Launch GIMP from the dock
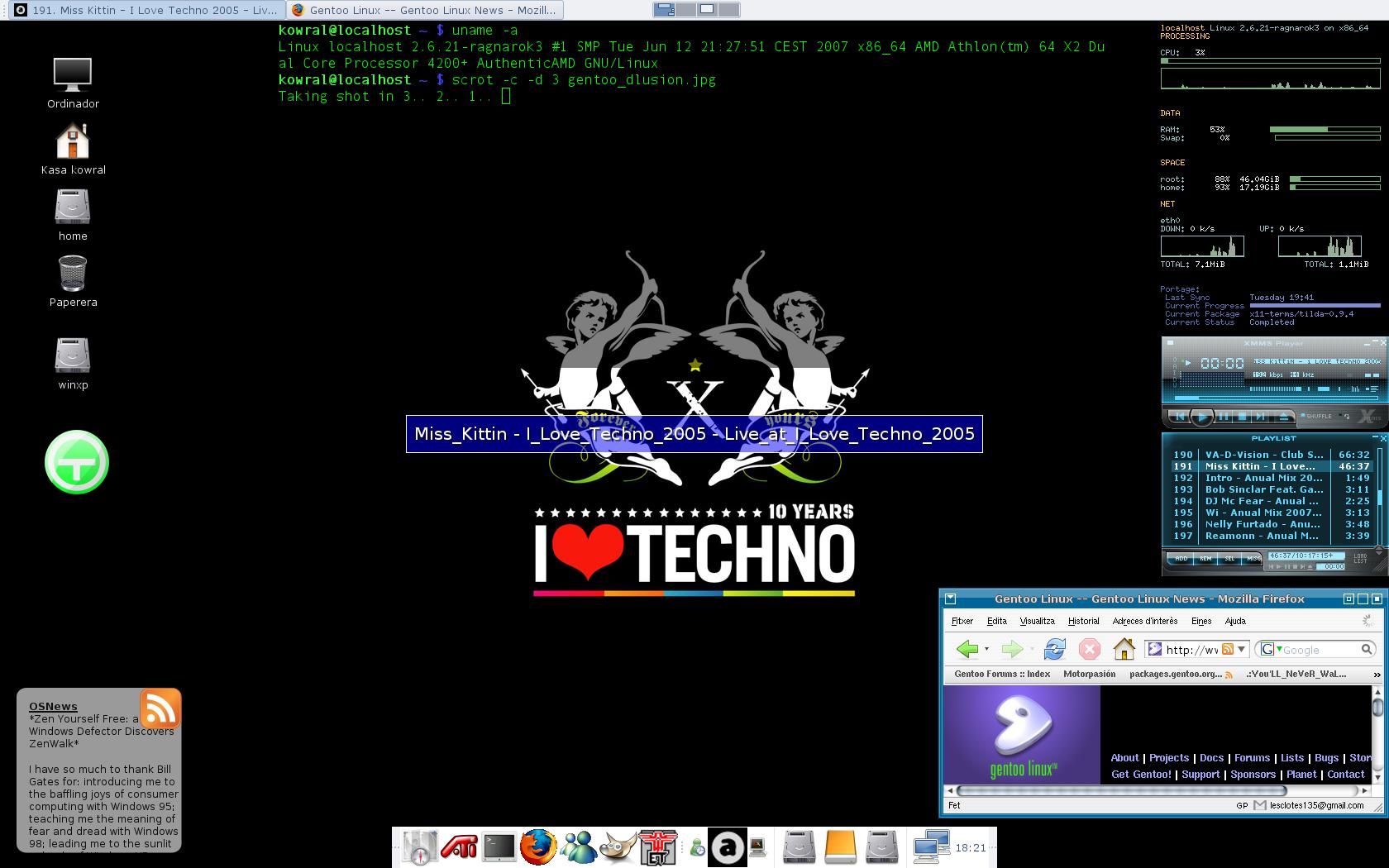Screen dimensions: 1389x868 tap(618, 847)
